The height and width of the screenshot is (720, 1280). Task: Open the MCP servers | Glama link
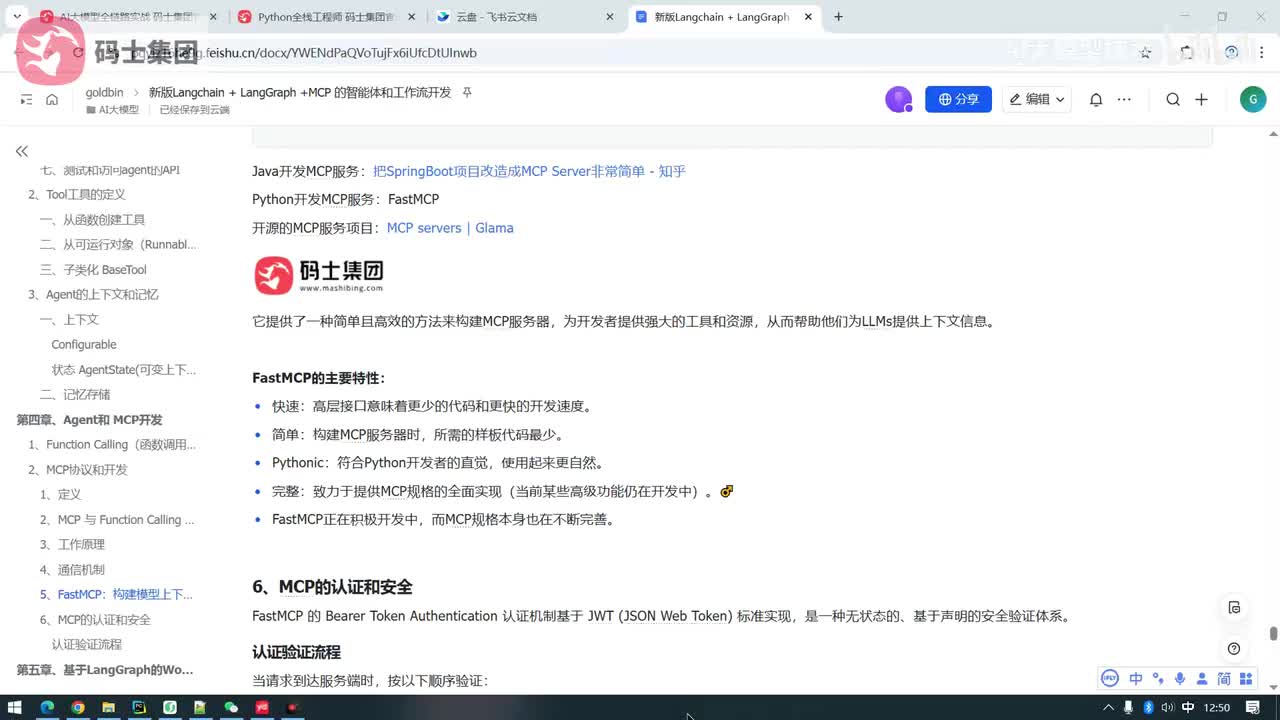click(x=450, y=228)
